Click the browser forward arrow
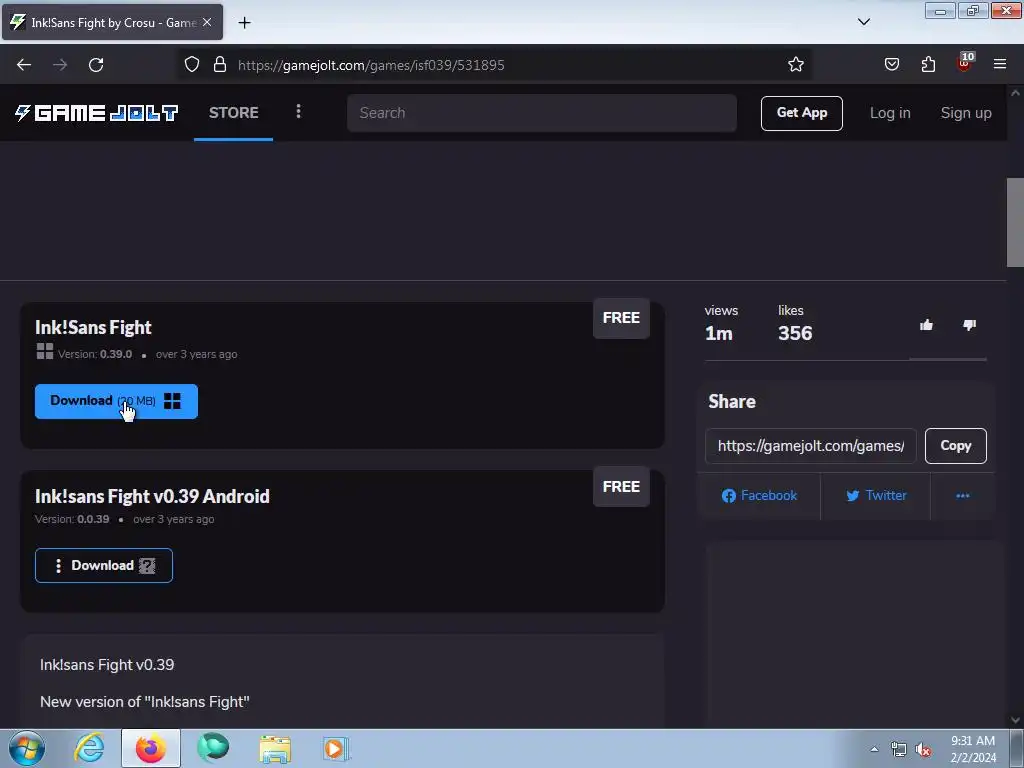 tap(60, 65)
